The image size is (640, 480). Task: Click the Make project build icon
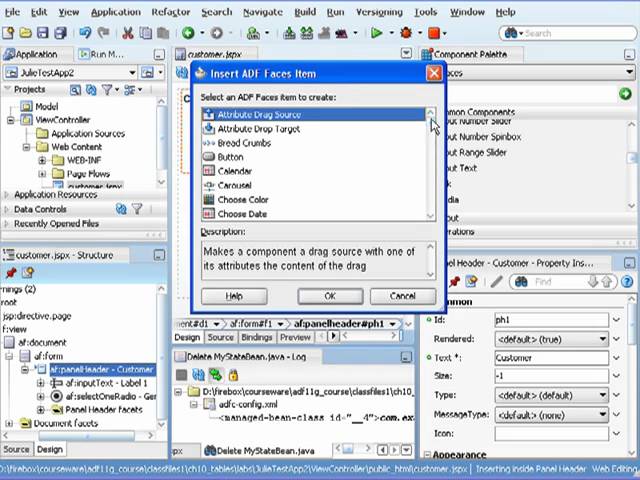tap(289, 33)
